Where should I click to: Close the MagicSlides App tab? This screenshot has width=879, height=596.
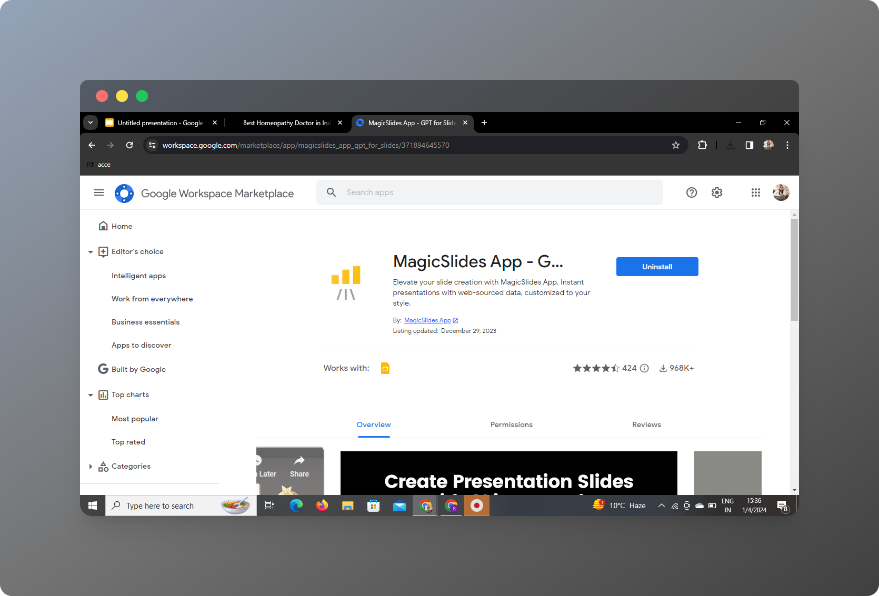465,122
